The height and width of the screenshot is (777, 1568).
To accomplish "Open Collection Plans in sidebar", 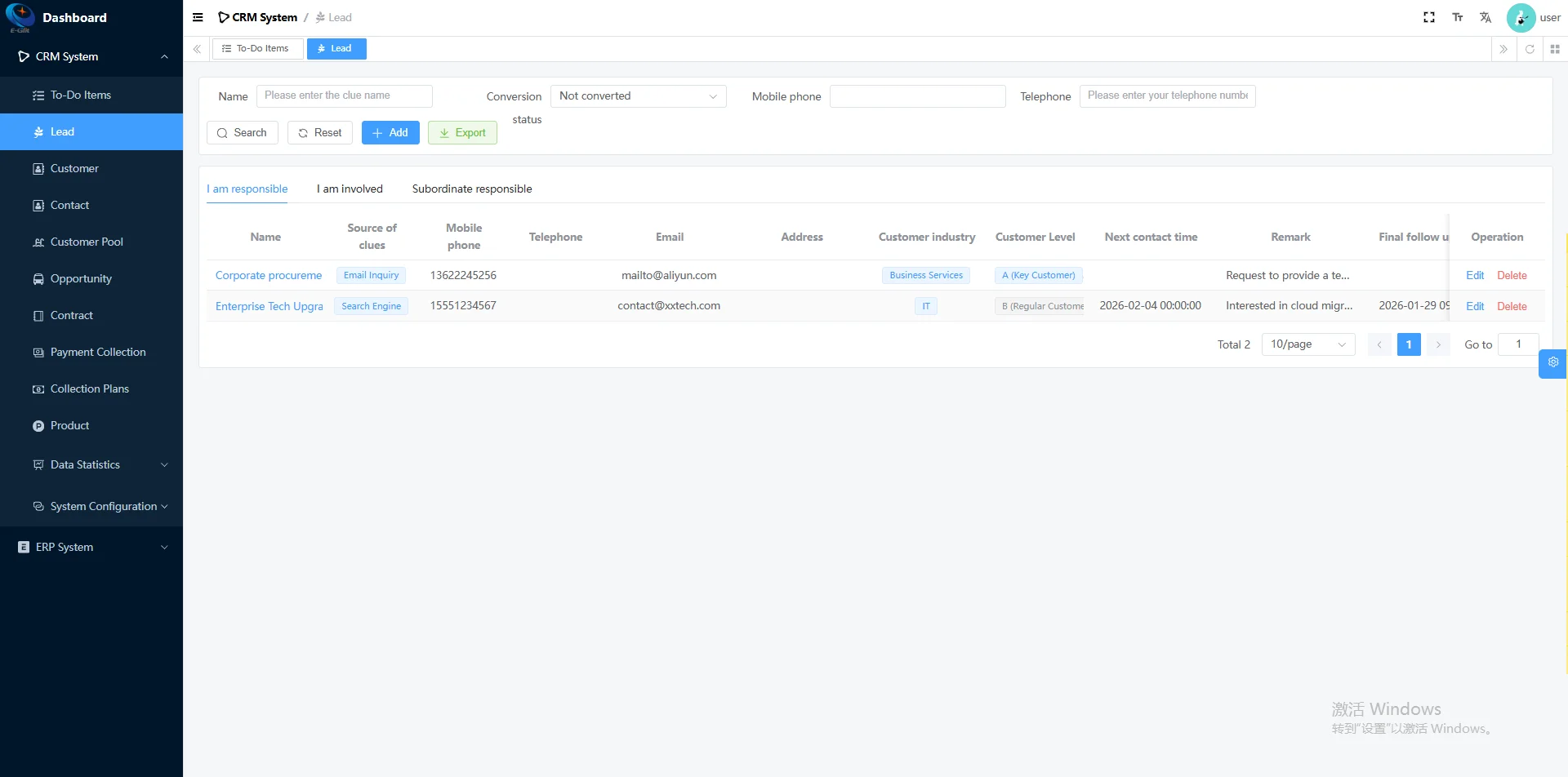I will (x=91, y=388).
